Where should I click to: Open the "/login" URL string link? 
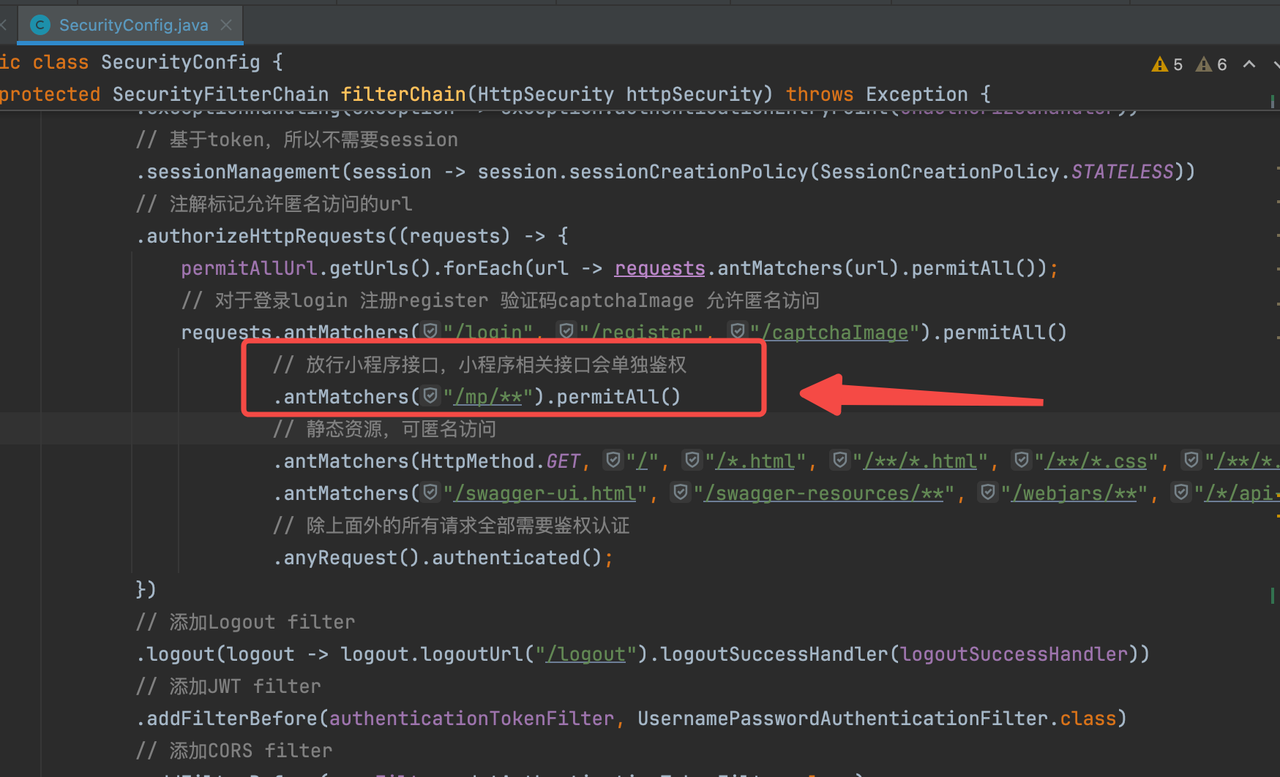[488, 332]
